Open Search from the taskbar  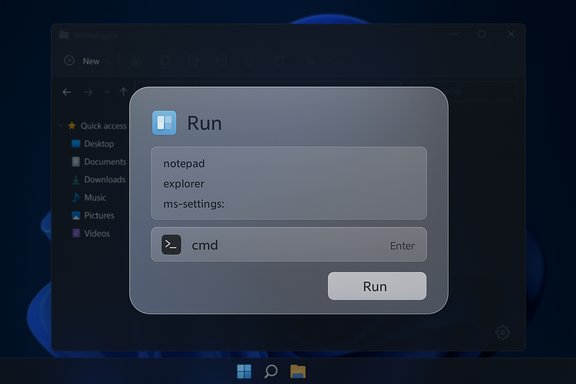coord(271,371)
